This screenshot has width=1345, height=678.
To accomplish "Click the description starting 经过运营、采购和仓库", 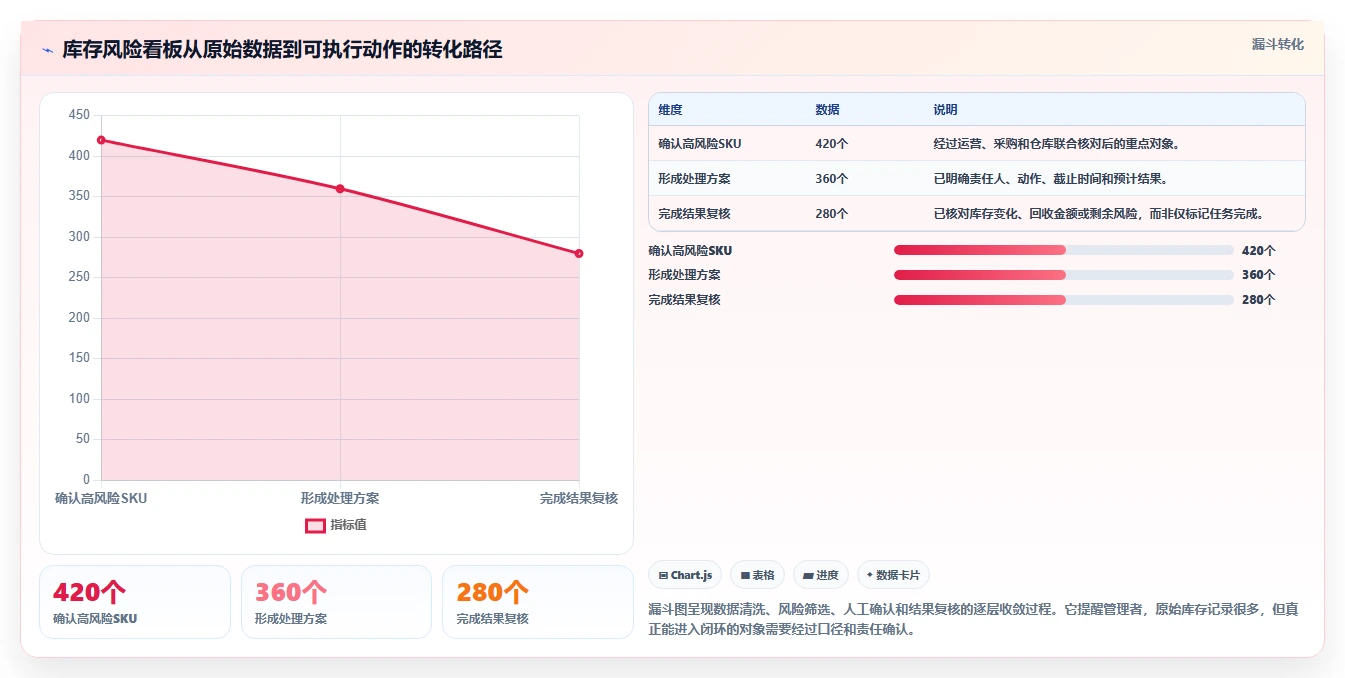I will [x=1057, y=144].
